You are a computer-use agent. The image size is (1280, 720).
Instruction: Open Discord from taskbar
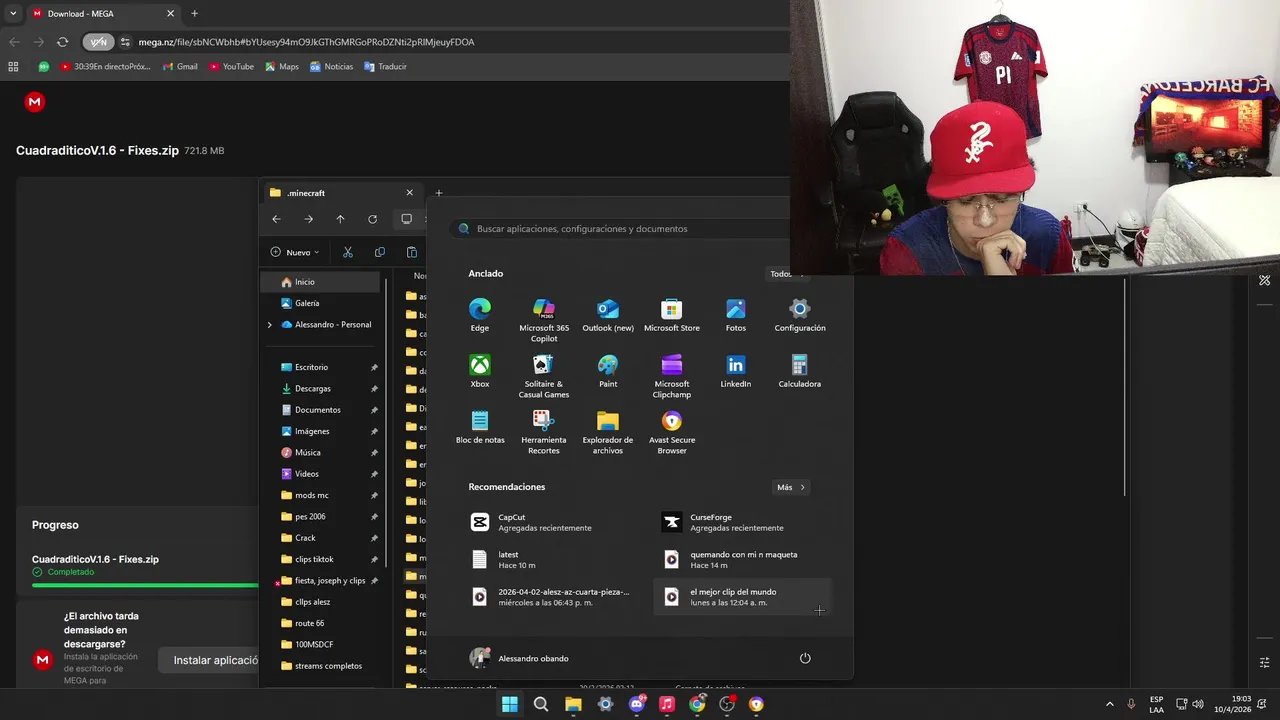tap(636, 704)
